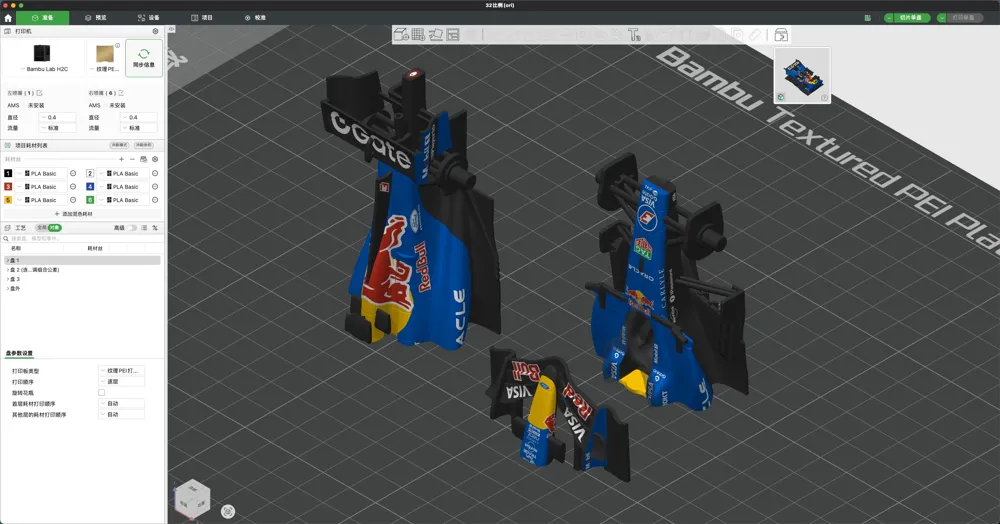Add a filament with the plus icon
This screenshot has width=1000, height=524.
pos(121,159)
